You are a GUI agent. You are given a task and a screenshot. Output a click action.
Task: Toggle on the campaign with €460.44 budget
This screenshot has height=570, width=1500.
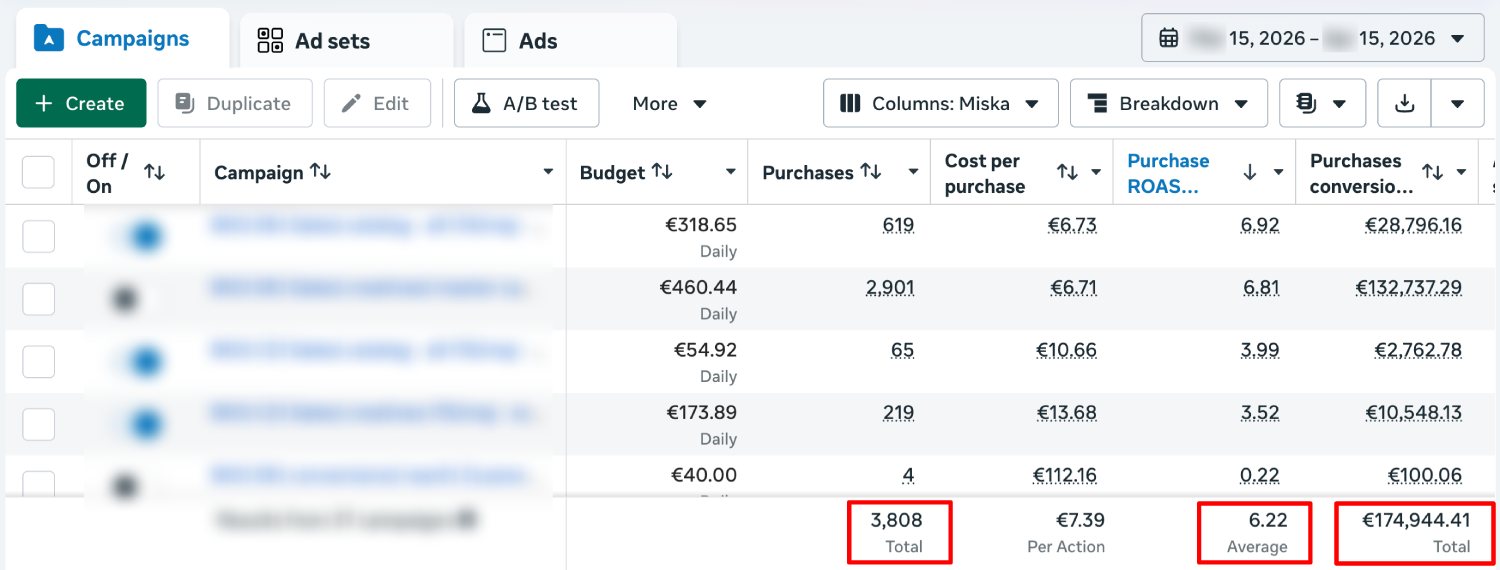[x=134, y=299]
